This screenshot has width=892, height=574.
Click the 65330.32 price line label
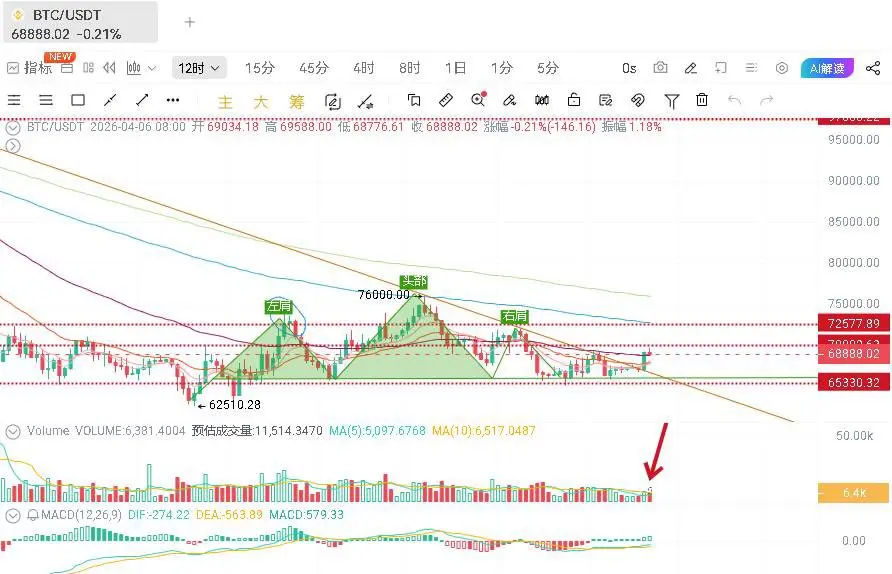pos(853,382)
